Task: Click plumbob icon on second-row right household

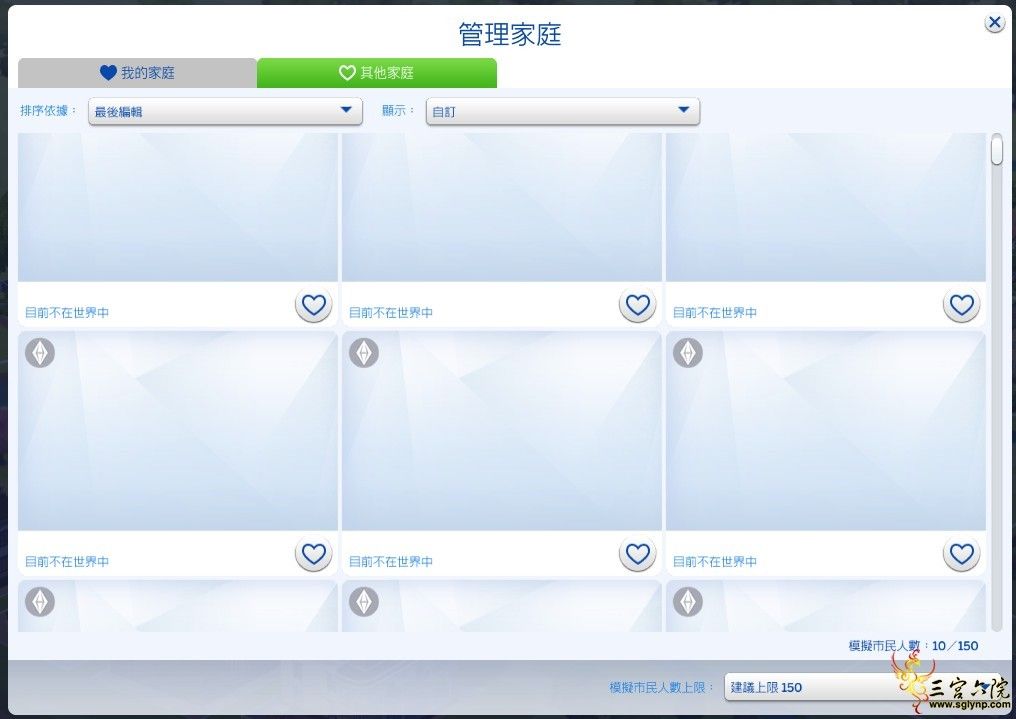Action: tap(688, 352)
